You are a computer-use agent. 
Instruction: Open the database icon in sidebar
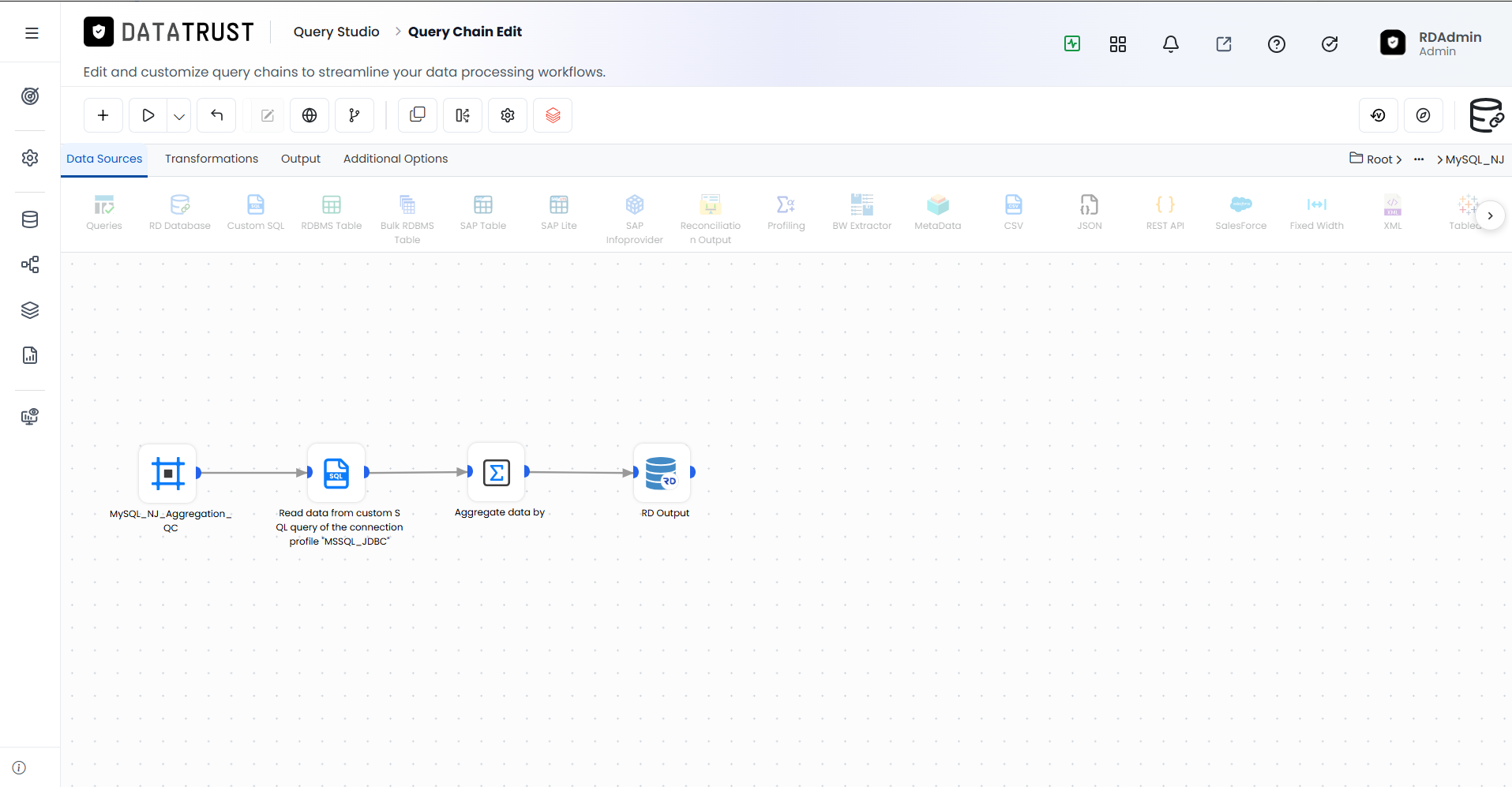coord(30,219)
